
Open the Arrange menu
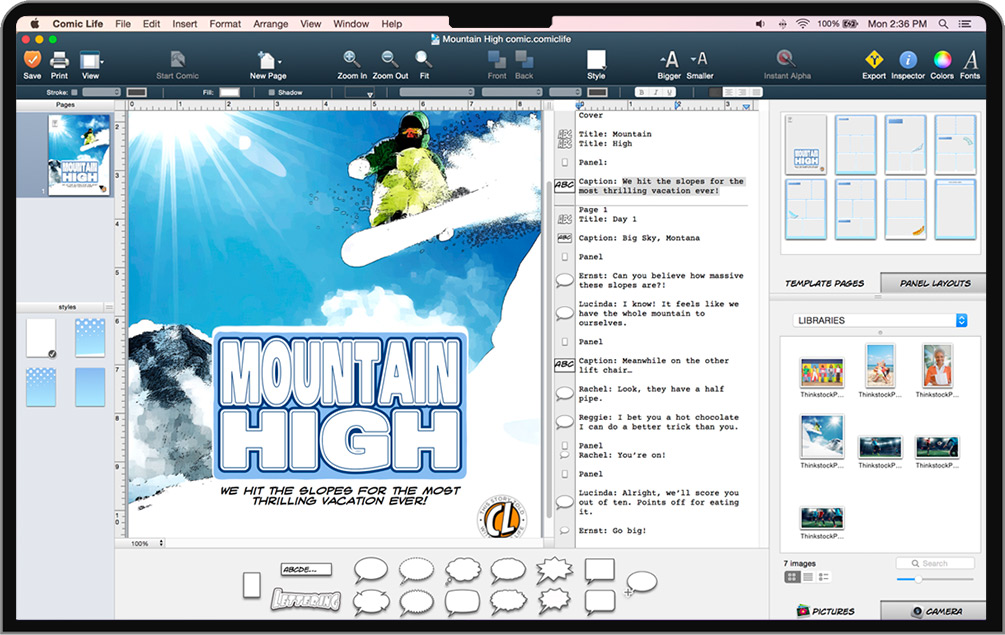click(x=270, y=23)
